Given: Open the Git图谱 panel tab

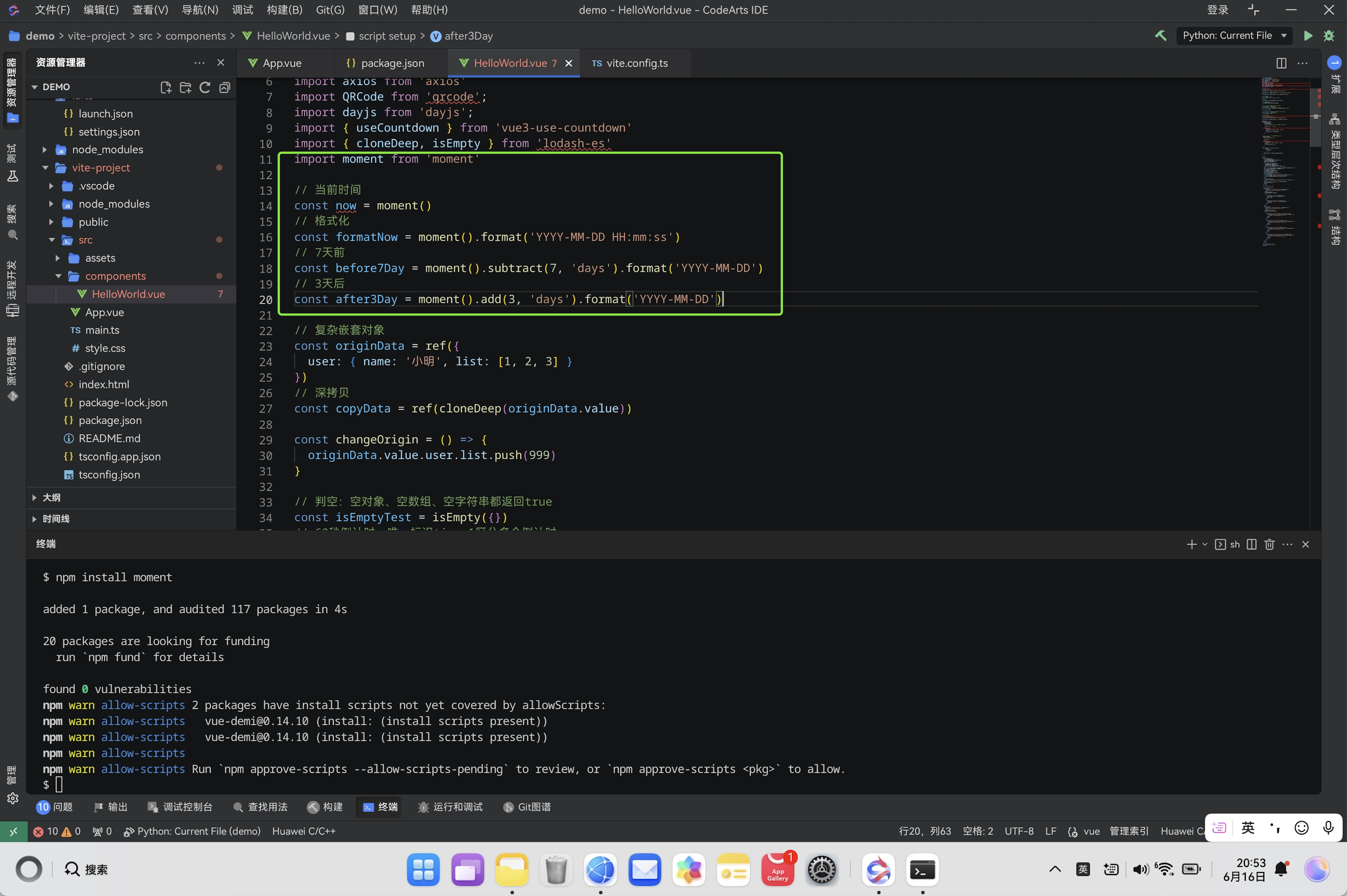Looking at the screenshot, I should (527, 807).
